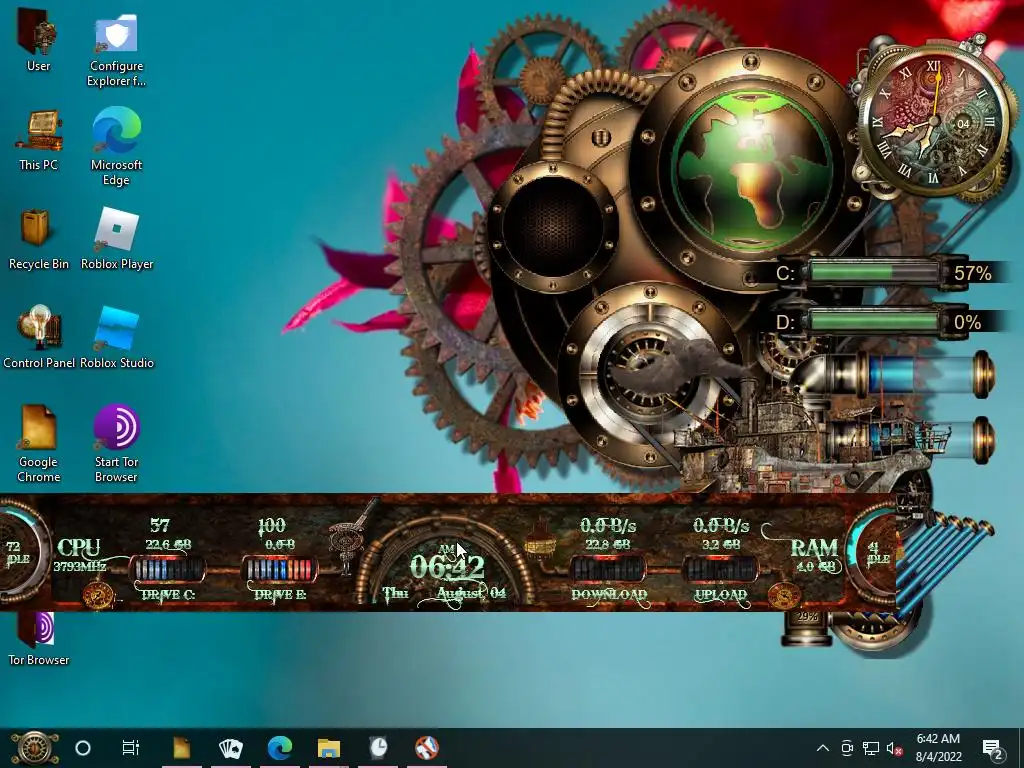Click the 57% text beside the C: bar

coord(972,273)
